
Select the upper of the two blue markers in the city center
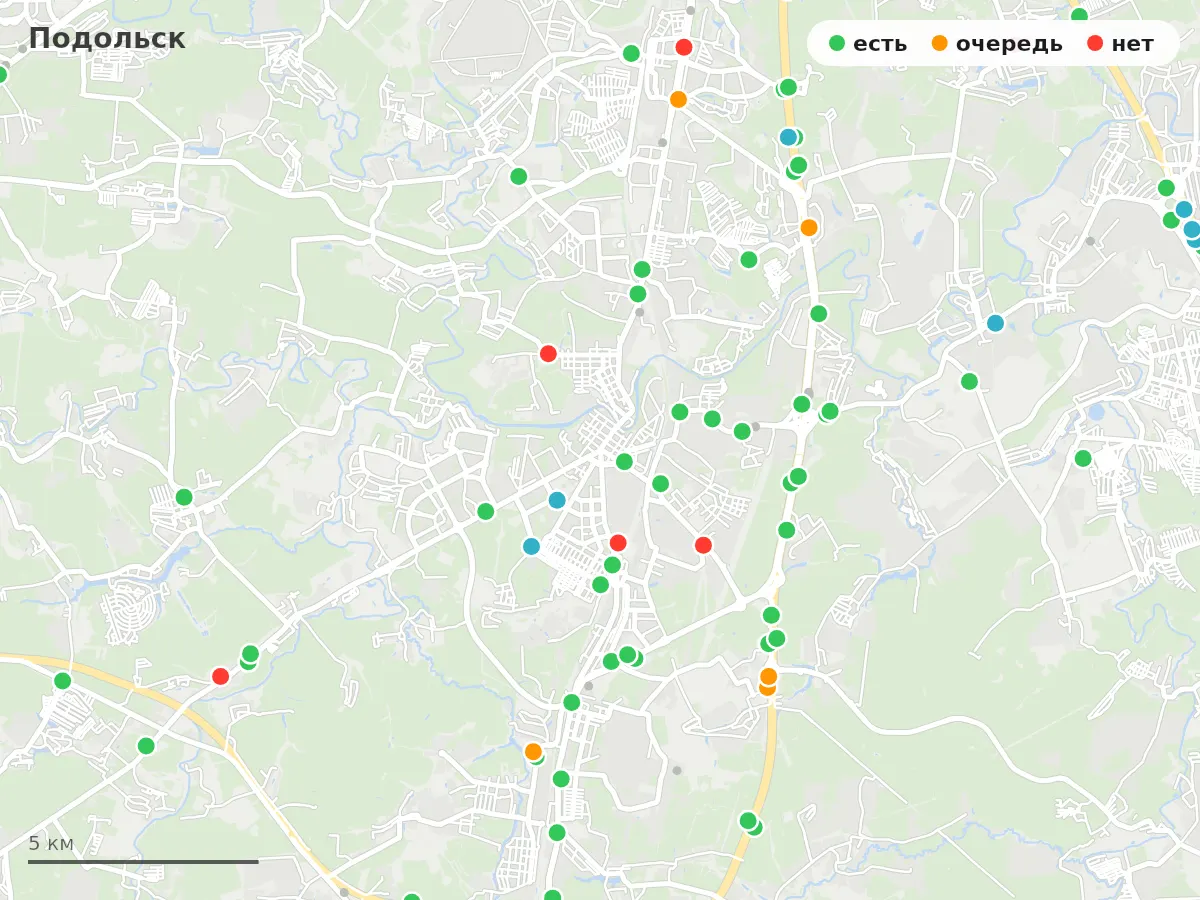click(x=557, y=500)
